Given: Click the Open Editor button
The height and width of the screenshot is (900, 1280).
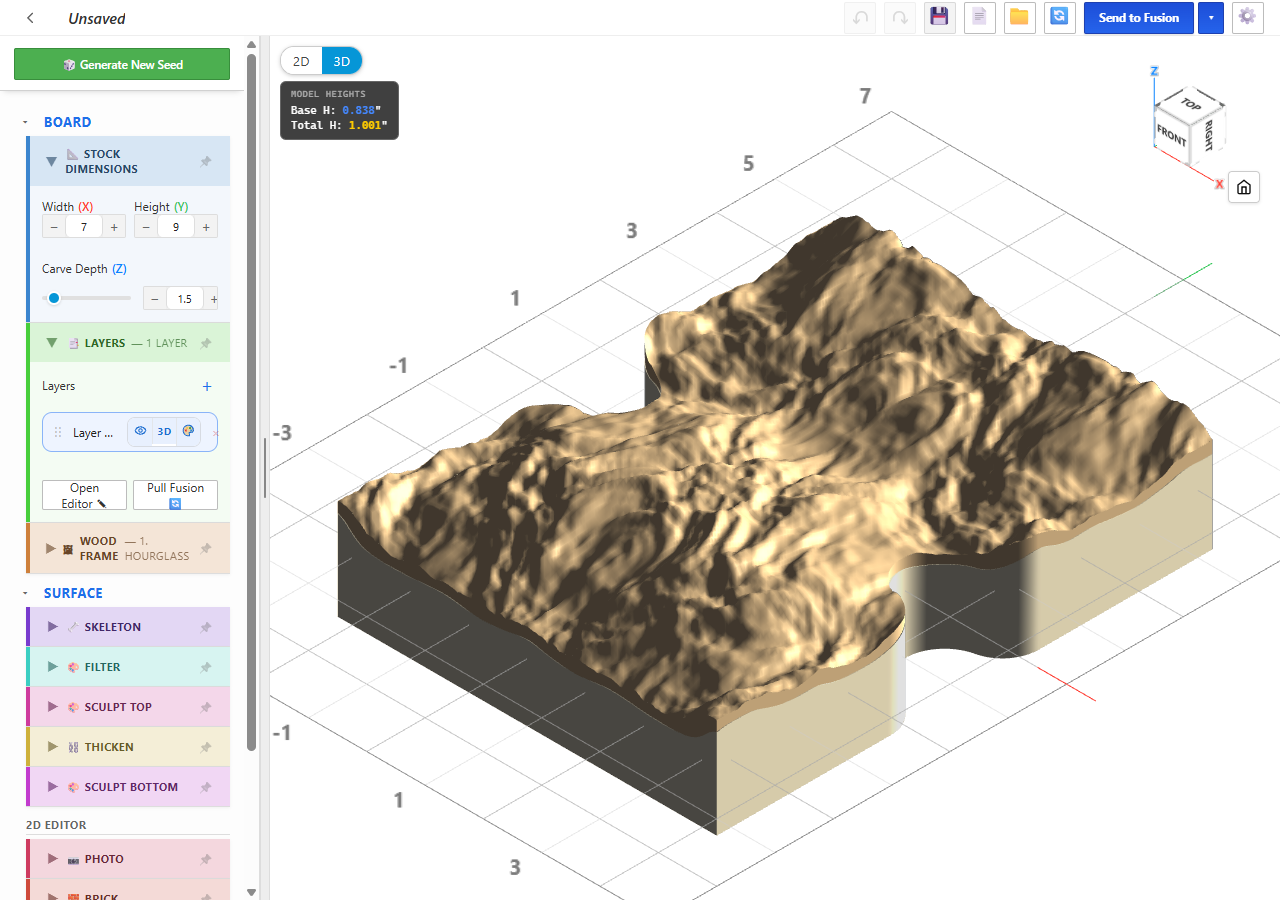Looking at the screenshot, I should click(x=84, y=496).
